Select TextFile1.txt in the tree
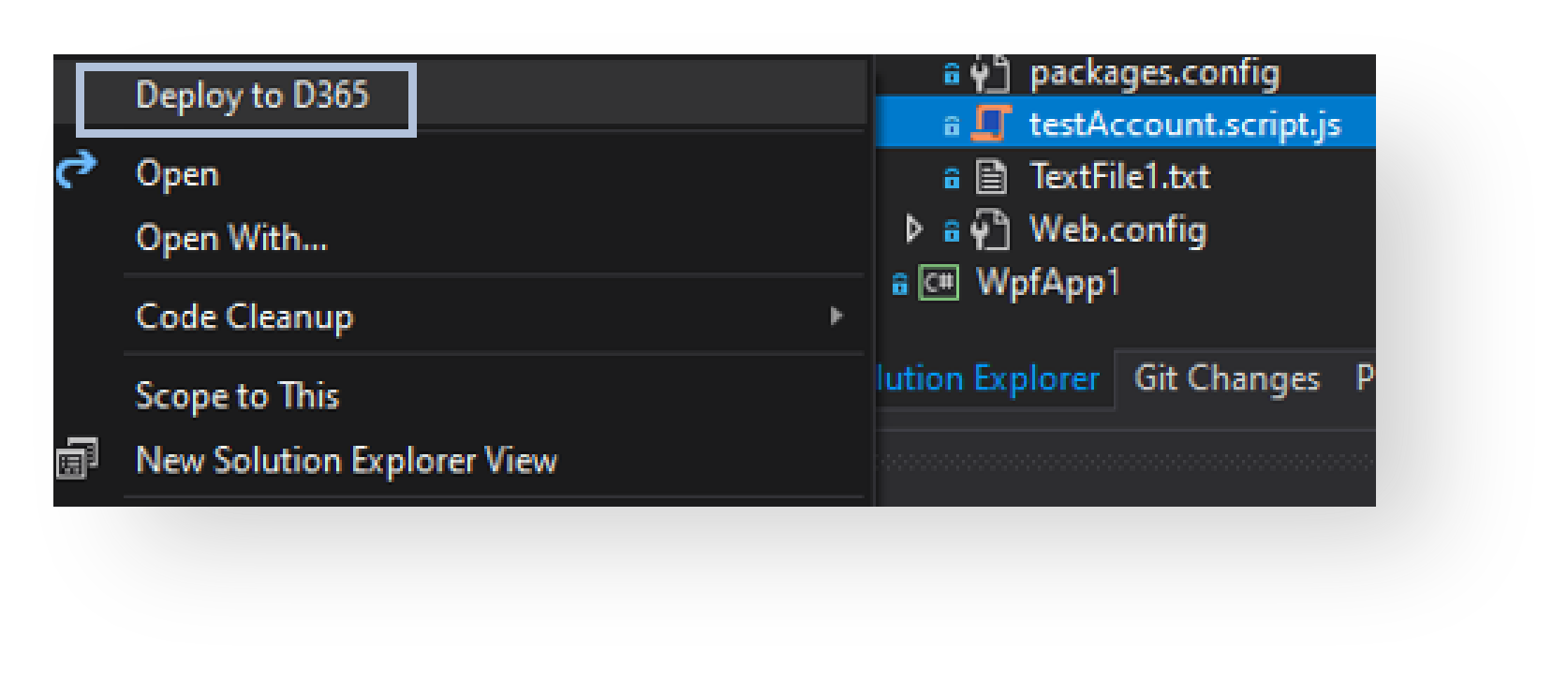This screenshot has height=679, width=1568. (1119, 176)
